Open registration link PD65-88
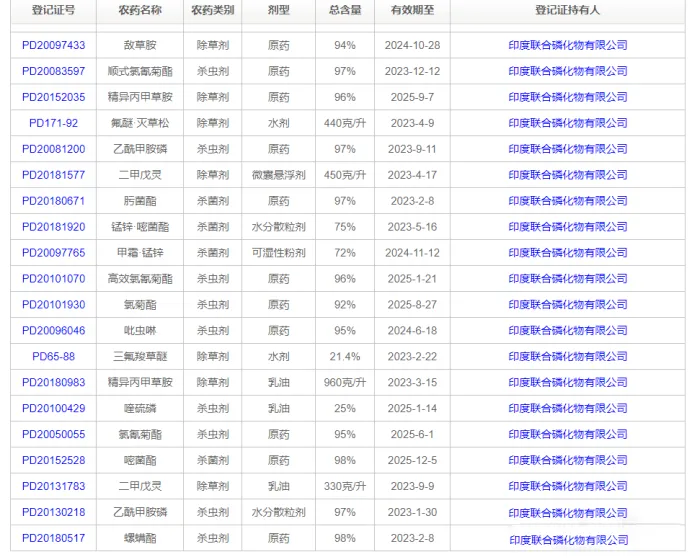Image resolution: width=693 pixels, height=558 pixels. tap(53, 357)
